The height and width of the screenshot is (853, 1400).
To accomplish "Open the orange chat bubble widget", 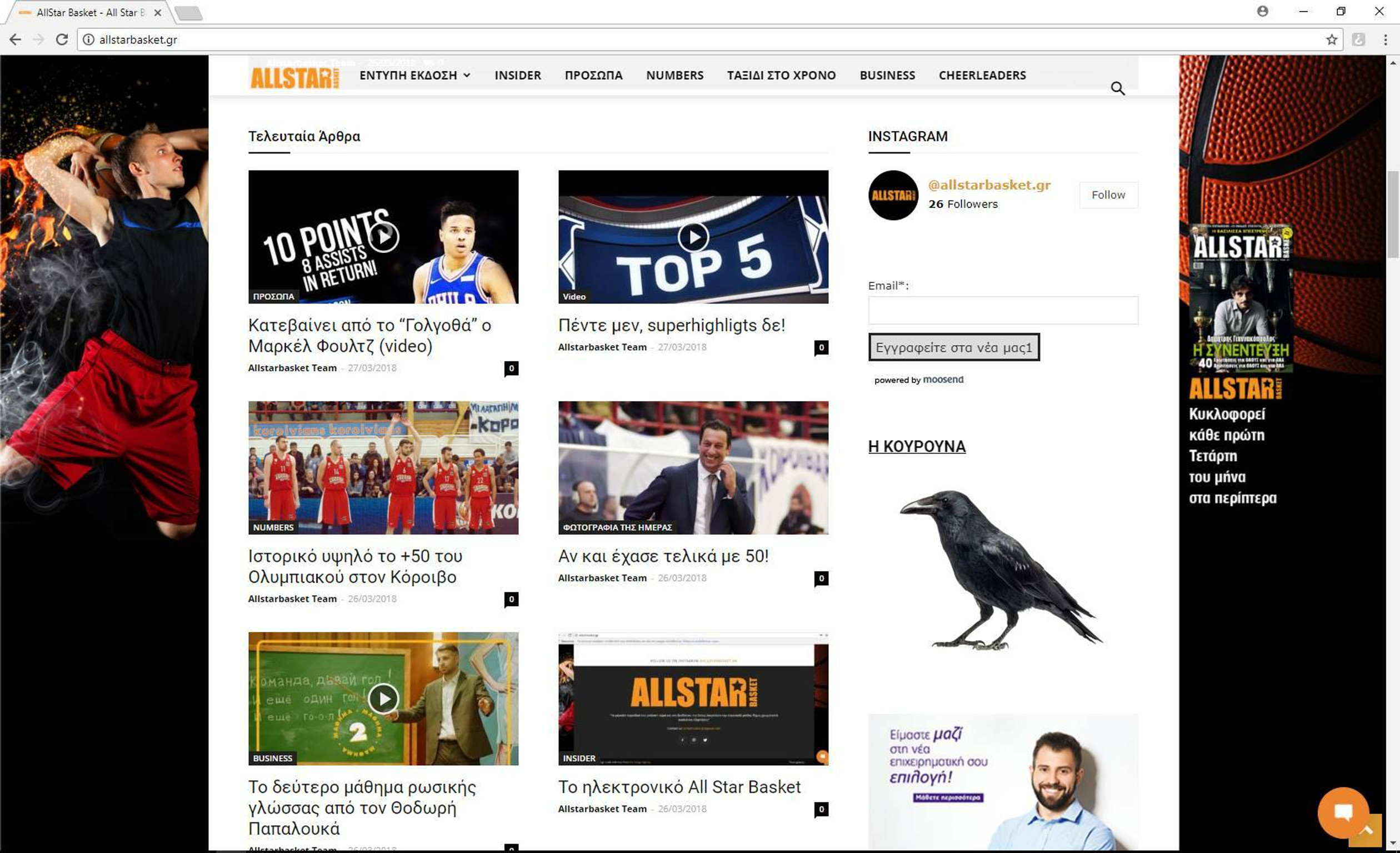I will (1343, 811).
